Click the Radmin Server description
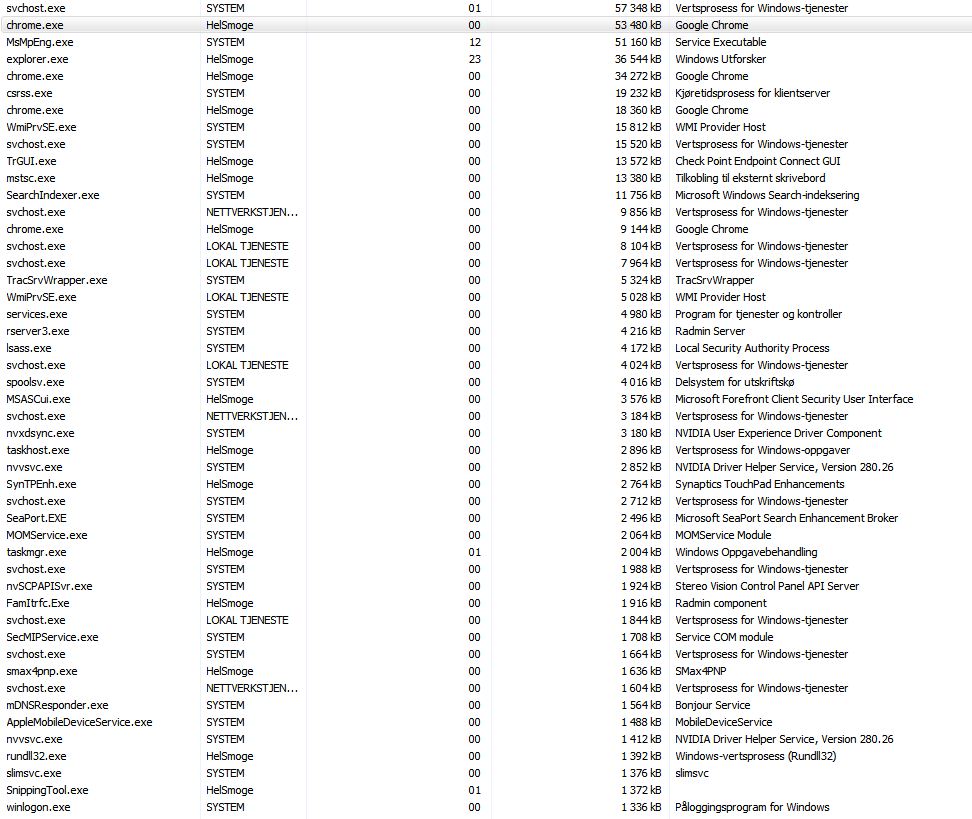The width and height of the screenshot is (972, 819). point(710,331)
